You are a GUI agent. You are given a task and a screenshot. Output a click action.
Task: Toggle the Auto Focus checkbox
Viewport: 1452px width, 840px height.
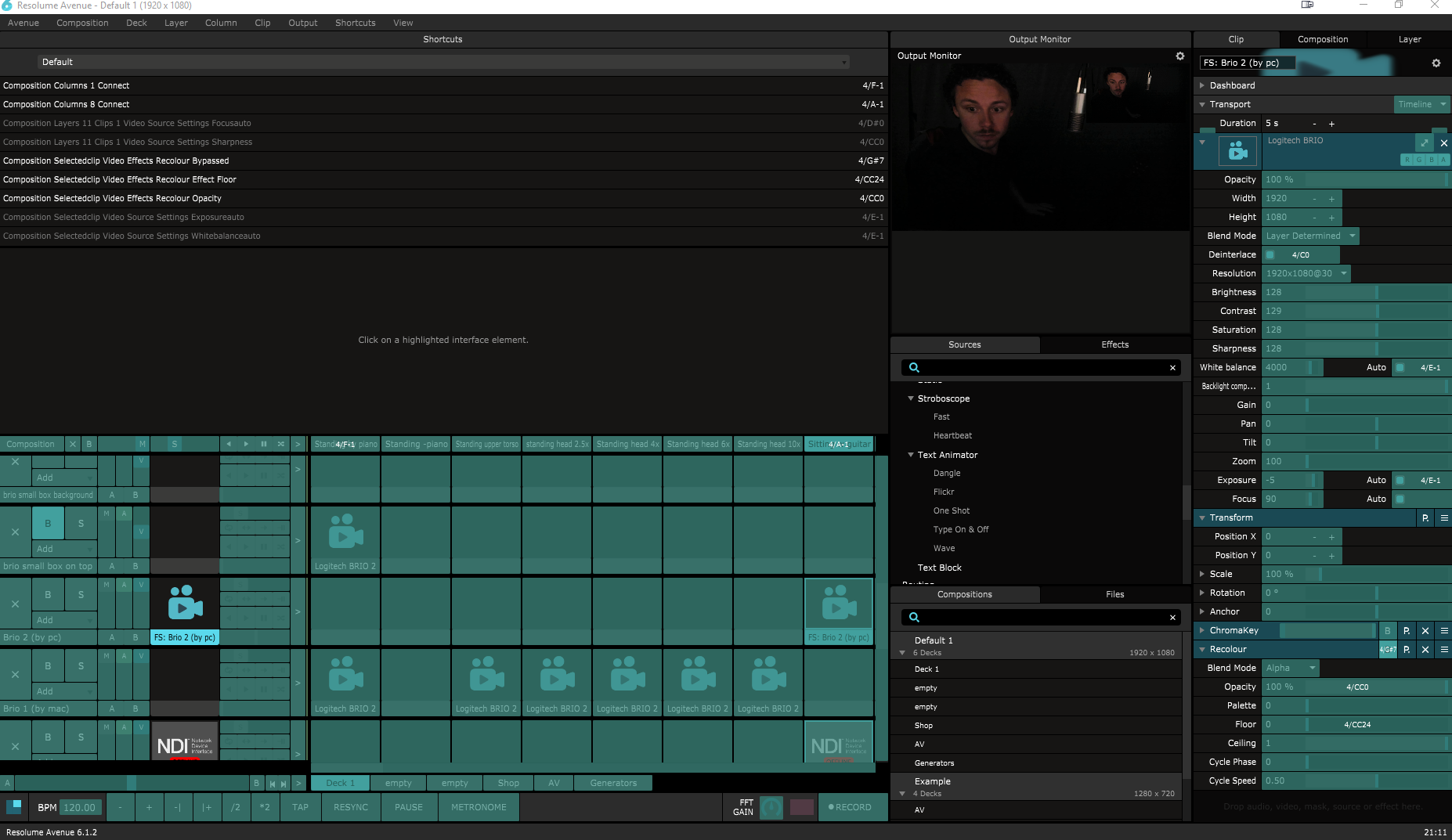[x=1400, y=499]
